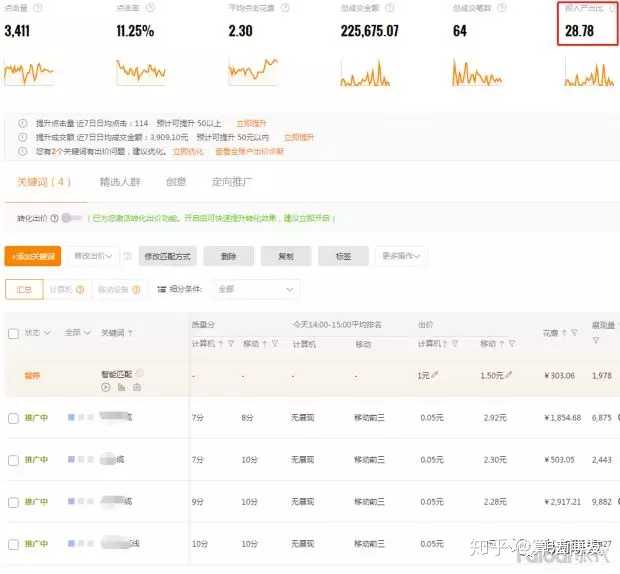Click filter funnel icon under 展现量 column

[596, 343]
